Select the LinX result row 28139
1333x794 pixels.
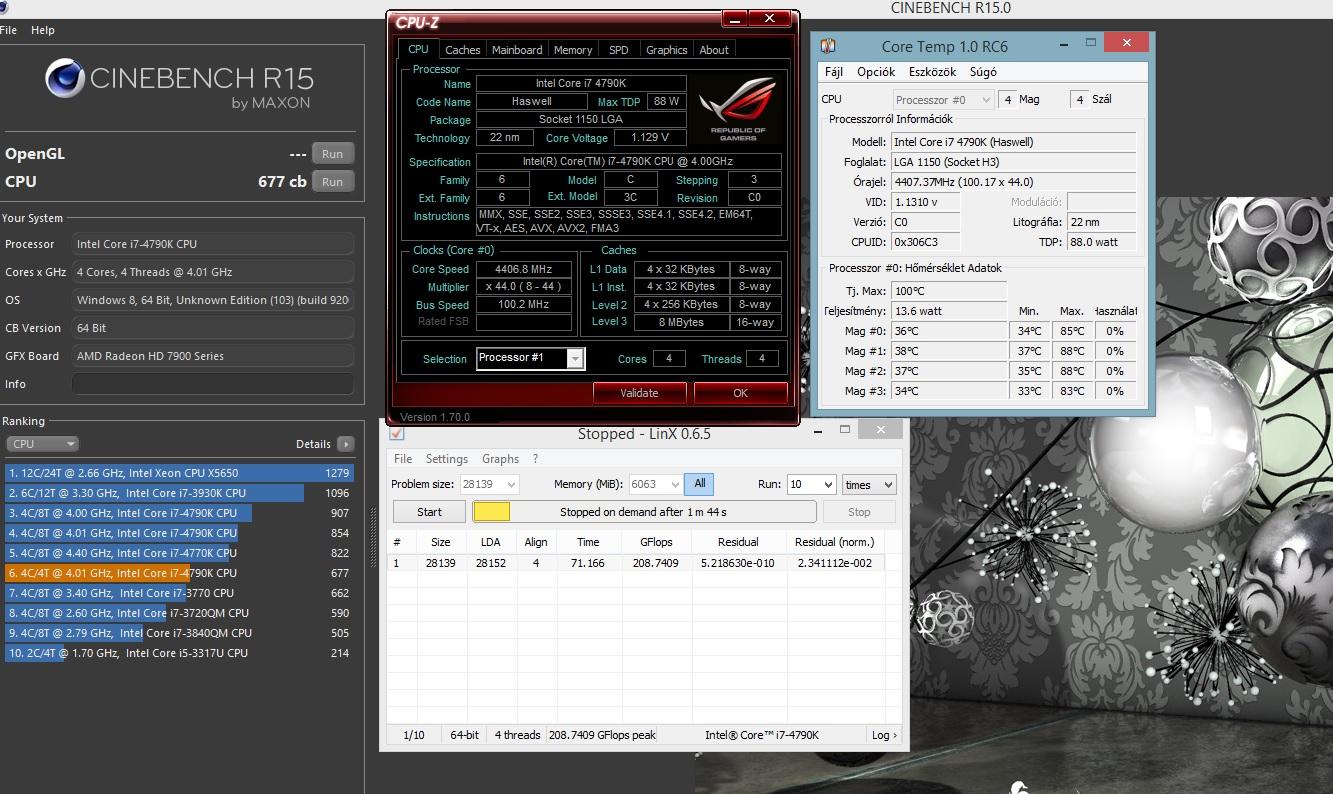pos(636,563)
